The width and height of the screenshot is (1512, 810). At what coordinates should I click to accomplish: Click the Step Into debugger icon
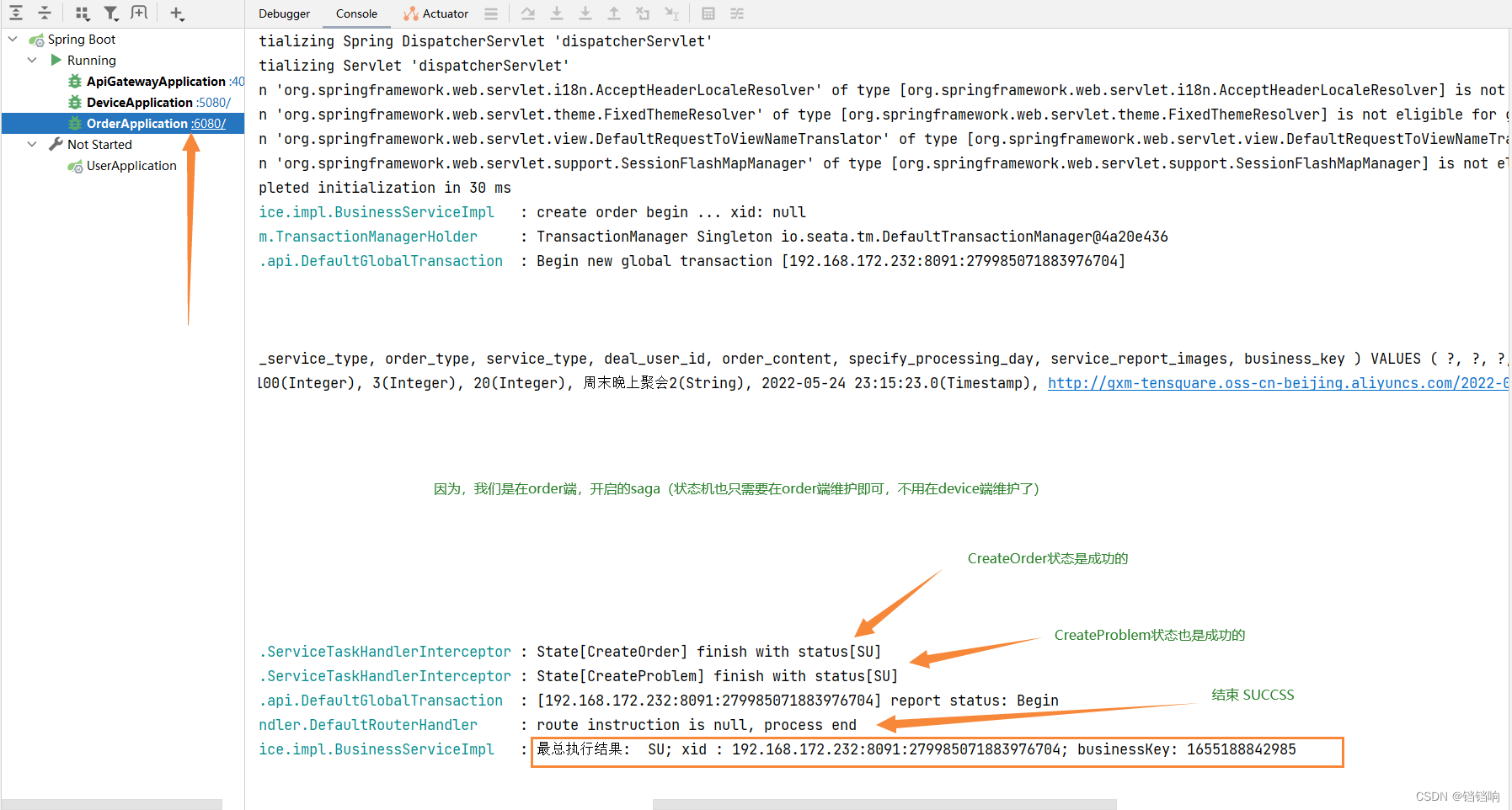(557, 13)
